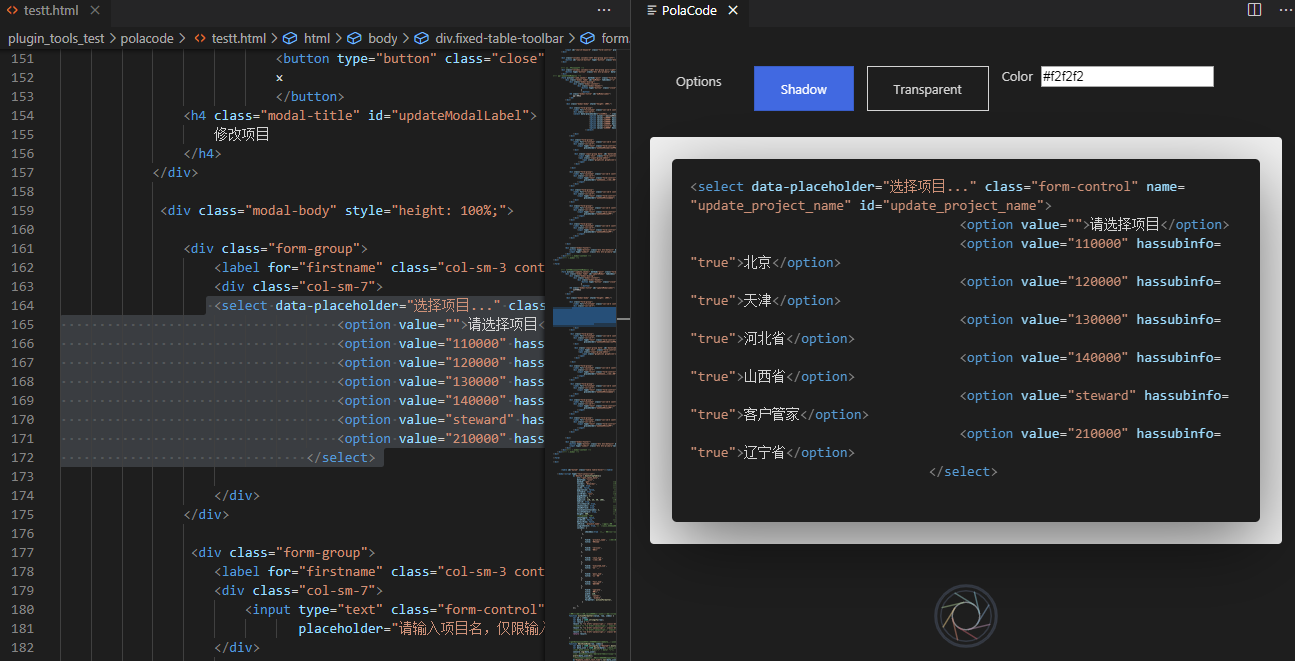The image size is (1295, 661).
Task: Click the Color field showing #f2f2f2
Action: coord(1127,76)
